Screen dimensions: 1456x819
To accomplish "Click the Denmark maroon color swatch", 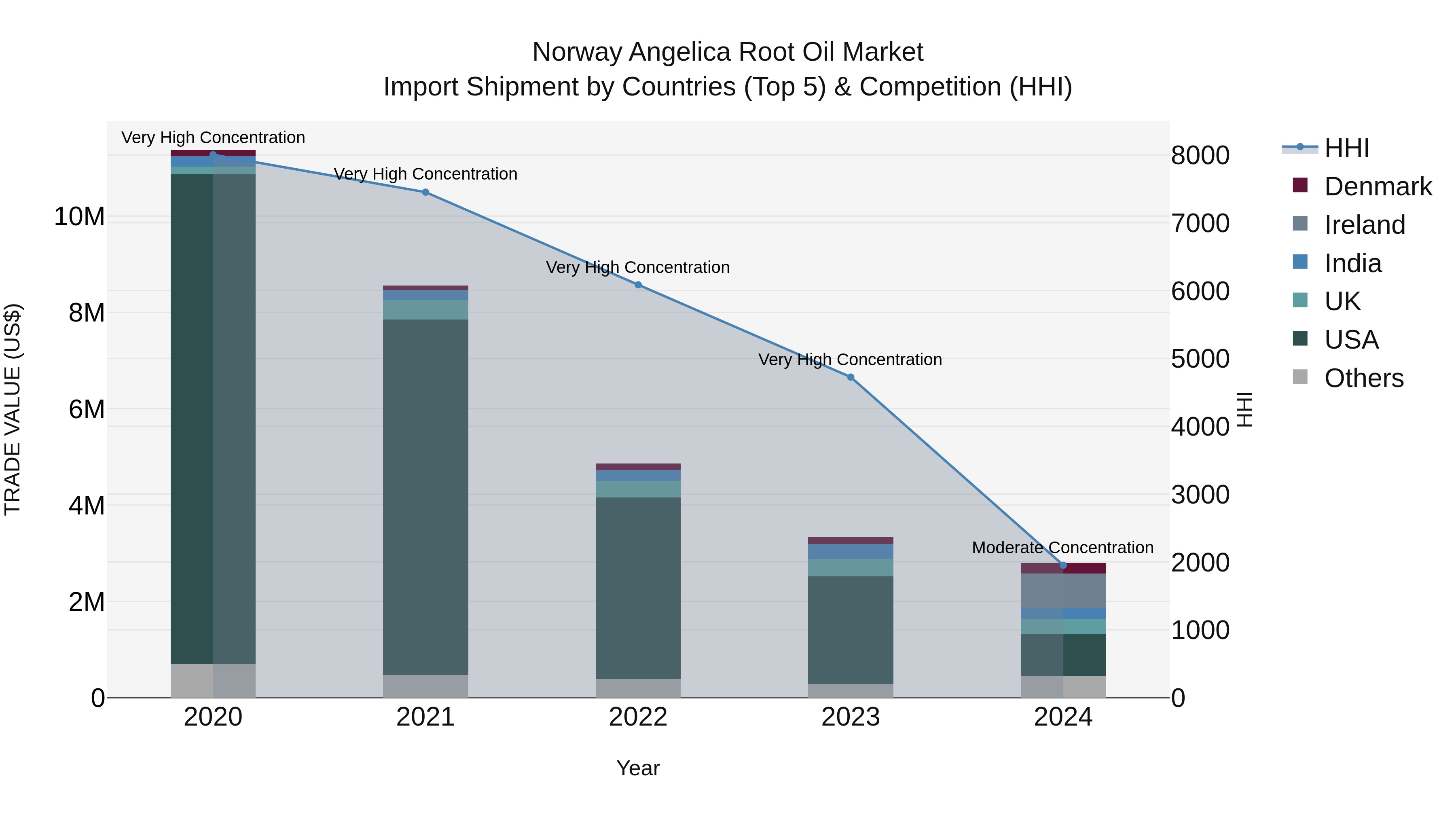I will click(1300, 185).
